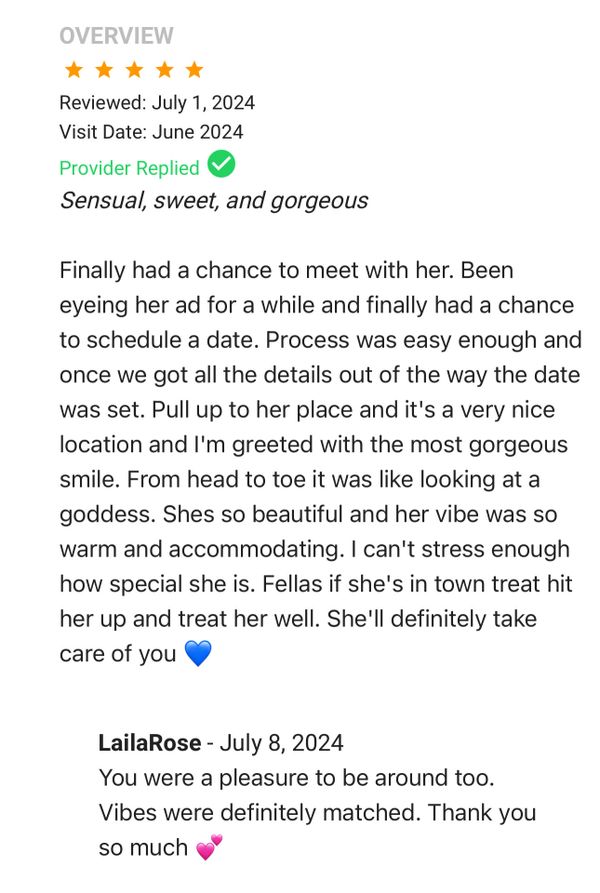
Task: Click the second rating star
Action: click(x=103, y=70)
